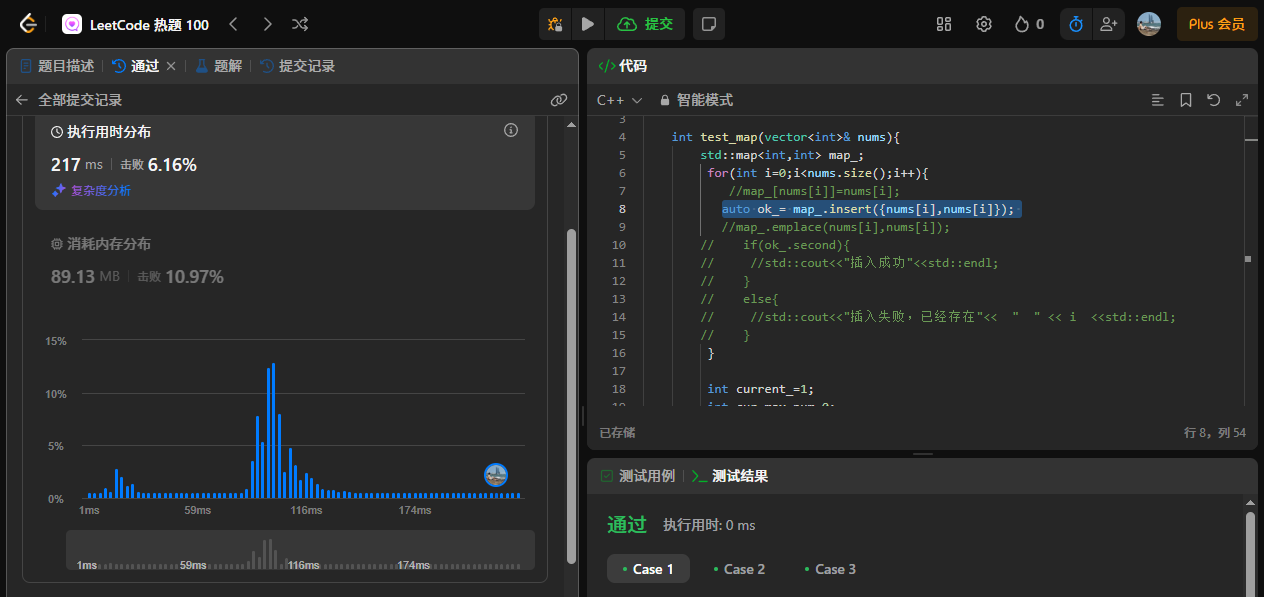
Task: Close the 通过 tab
Action: (171, 66)
